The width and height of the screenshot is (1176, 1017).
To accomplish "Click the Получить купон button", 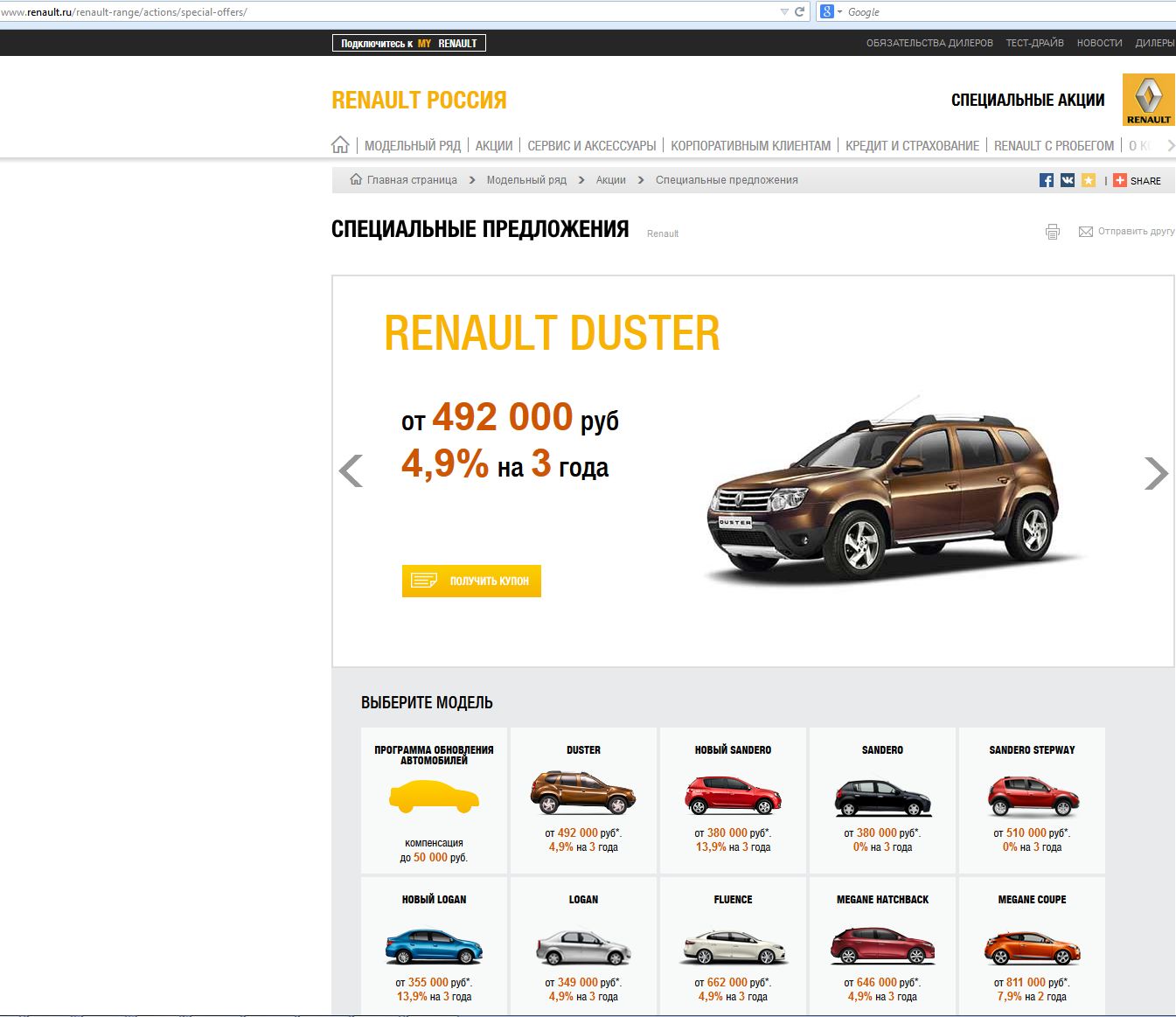I will (x=471, y=581).
